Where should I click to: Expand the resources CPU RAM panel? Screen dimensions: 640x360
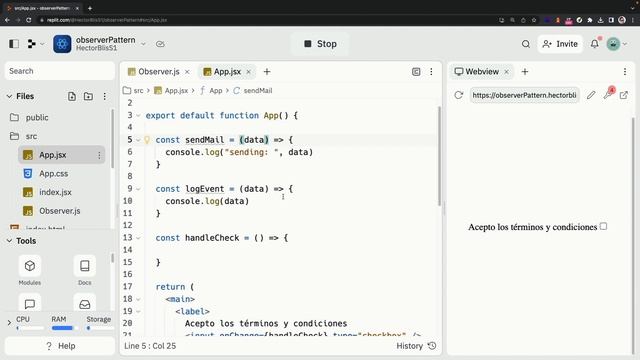(9, 323)
